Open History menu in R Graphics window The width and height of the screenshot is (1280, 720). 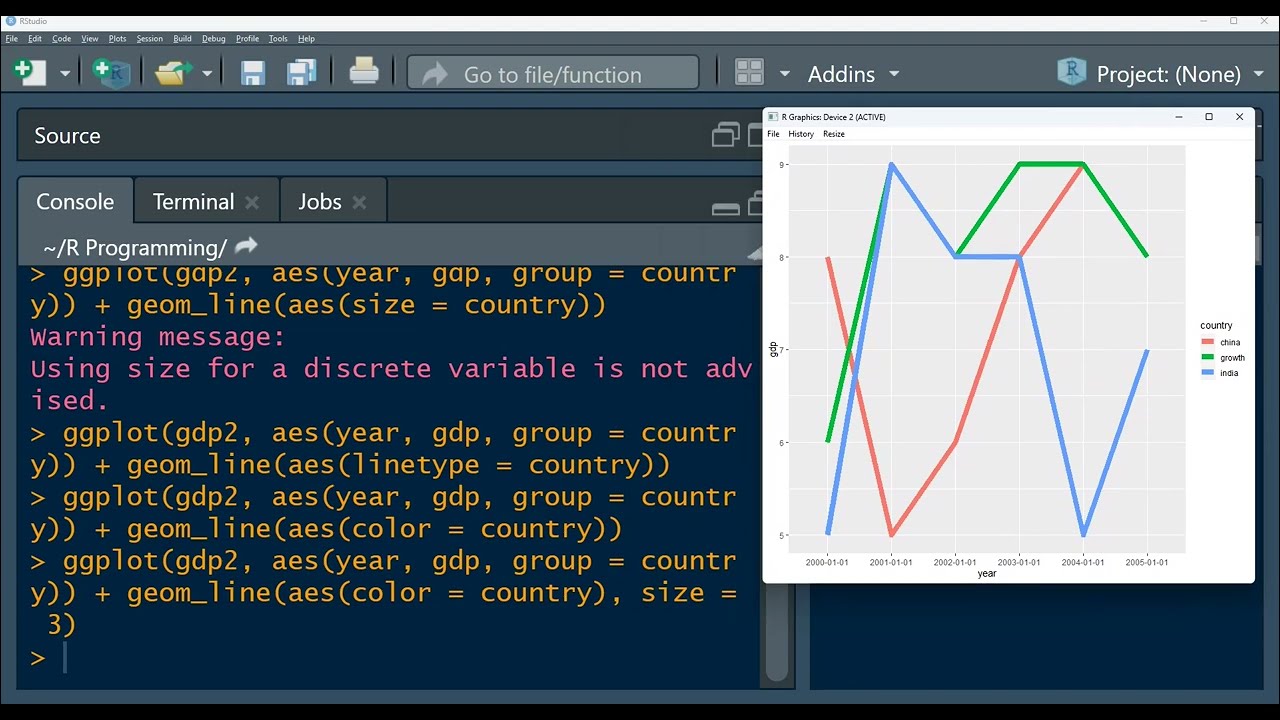pyautogui.click(x=801, y=134)
